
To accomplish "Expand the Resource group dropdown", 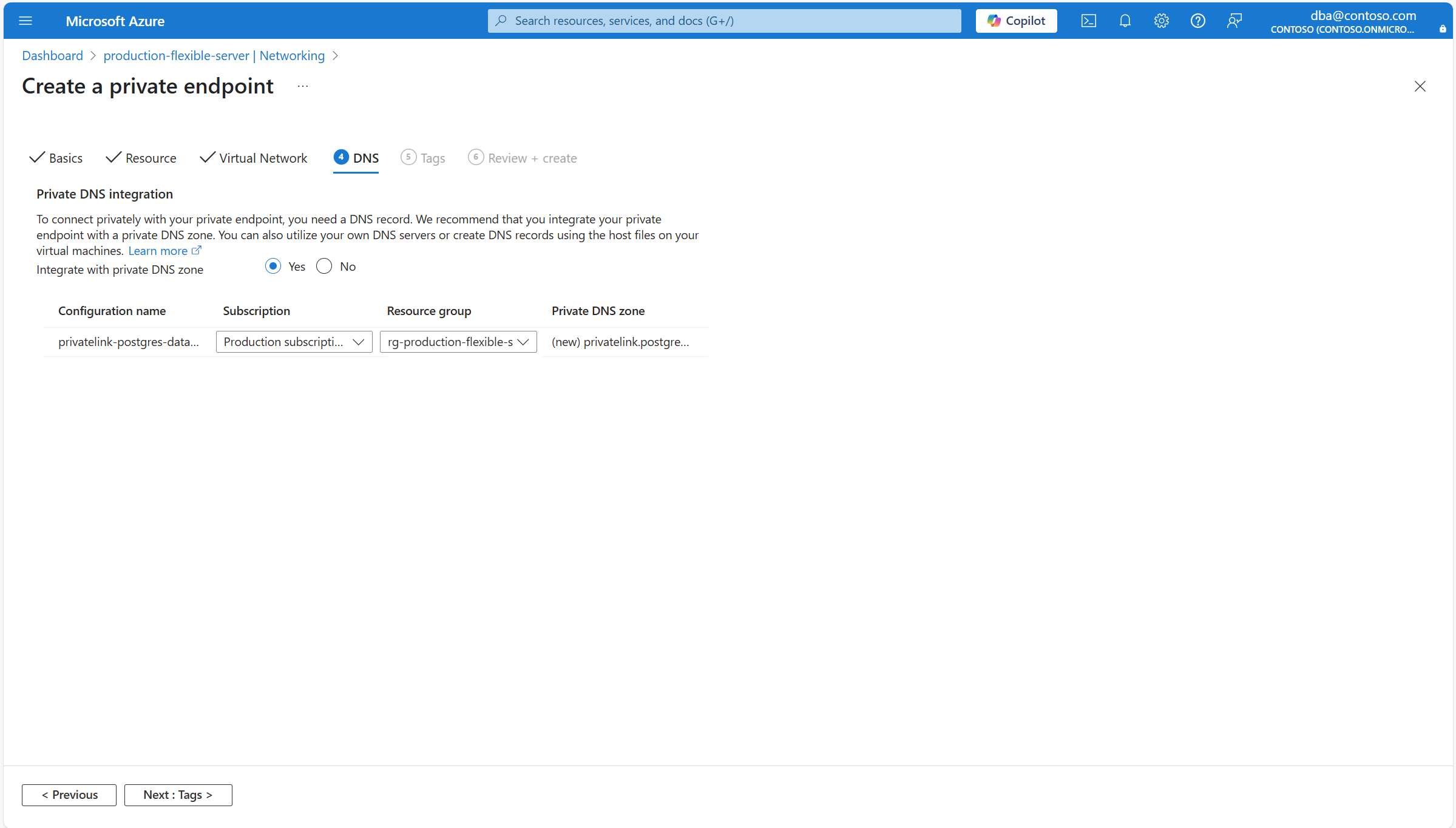I will tap(458, 342).
